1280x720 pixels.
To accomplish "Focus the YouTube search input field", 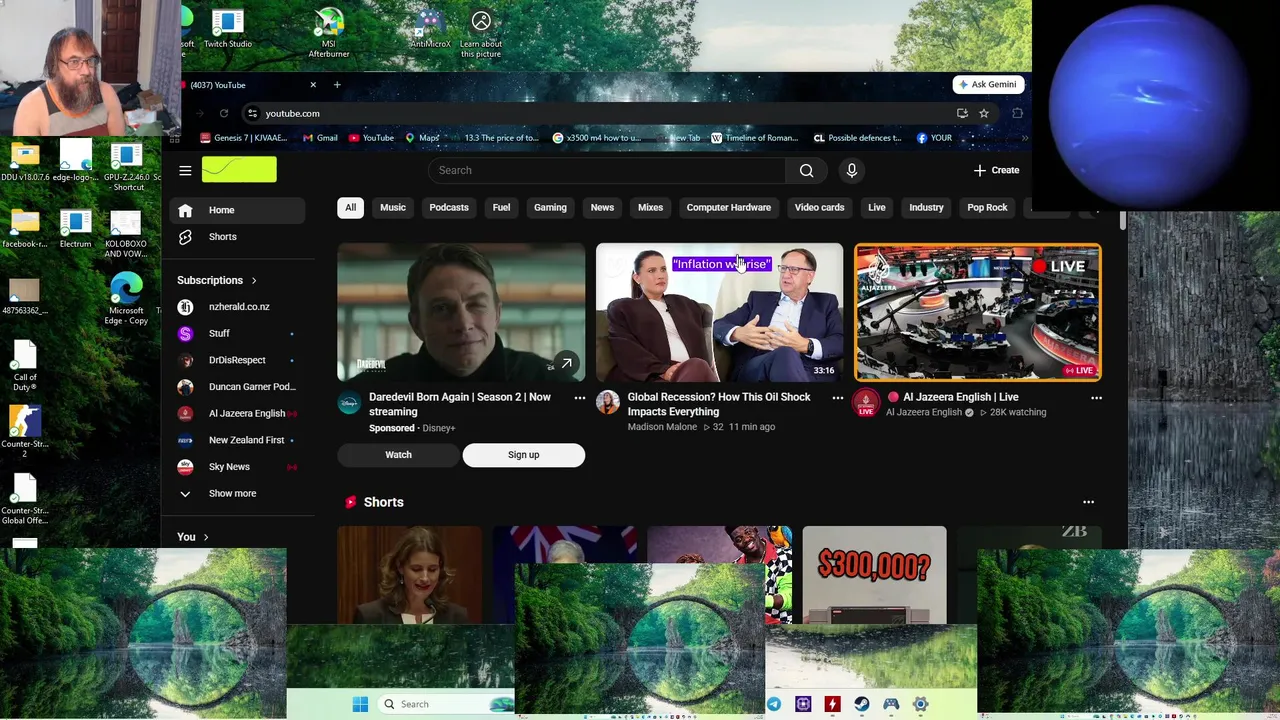I will 607,170.
